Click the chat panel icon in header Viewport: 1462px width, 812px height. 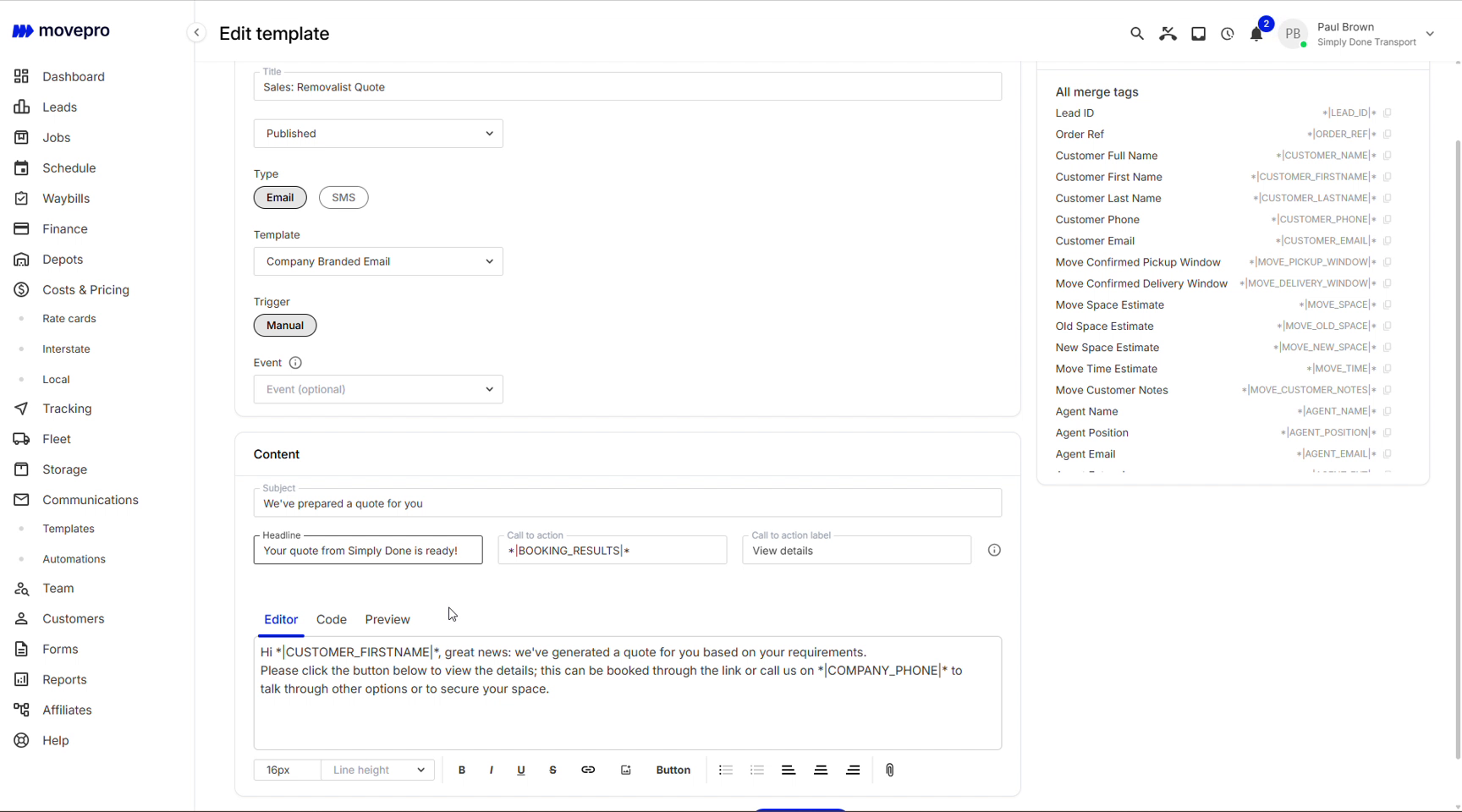[x=1198, y=34]
